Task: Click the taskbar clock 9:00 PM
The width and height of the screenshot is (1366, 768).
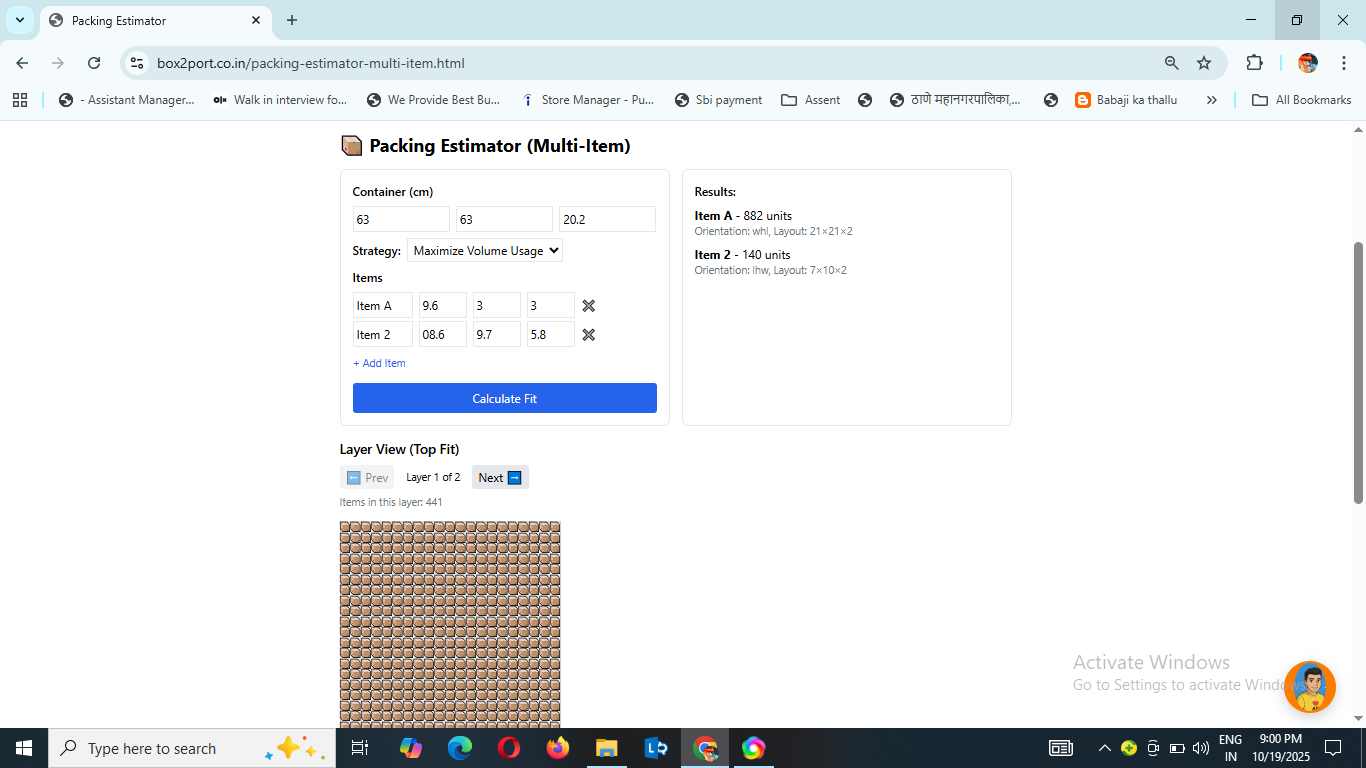Action: [1280, 748]
